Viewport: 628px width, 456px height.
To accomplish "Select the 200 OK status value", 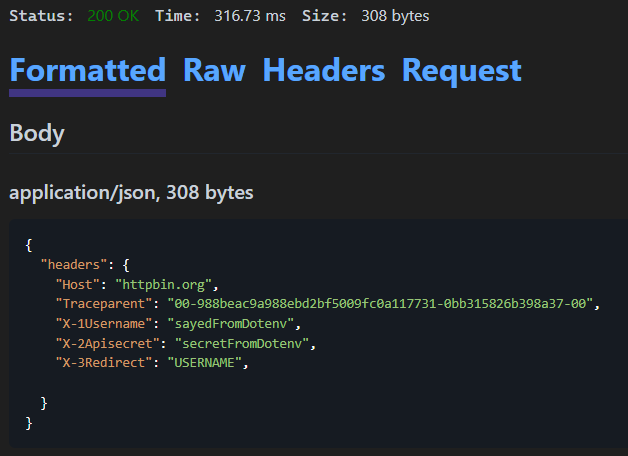I will click(x=113, y=16).
